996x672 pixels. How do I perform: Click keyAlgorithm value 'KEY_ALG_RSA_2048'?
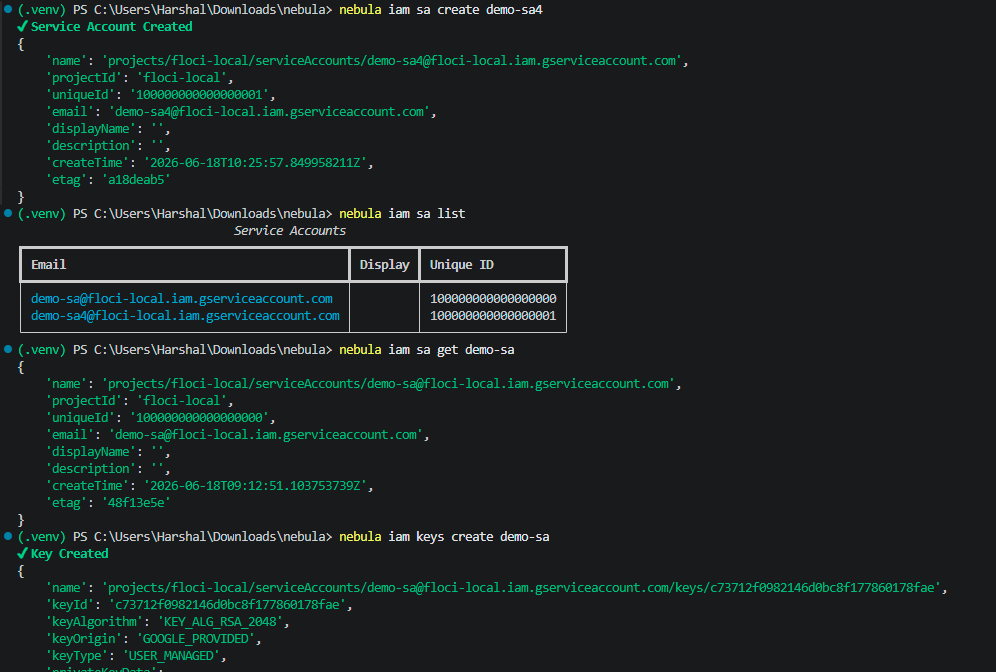[220, 622]
